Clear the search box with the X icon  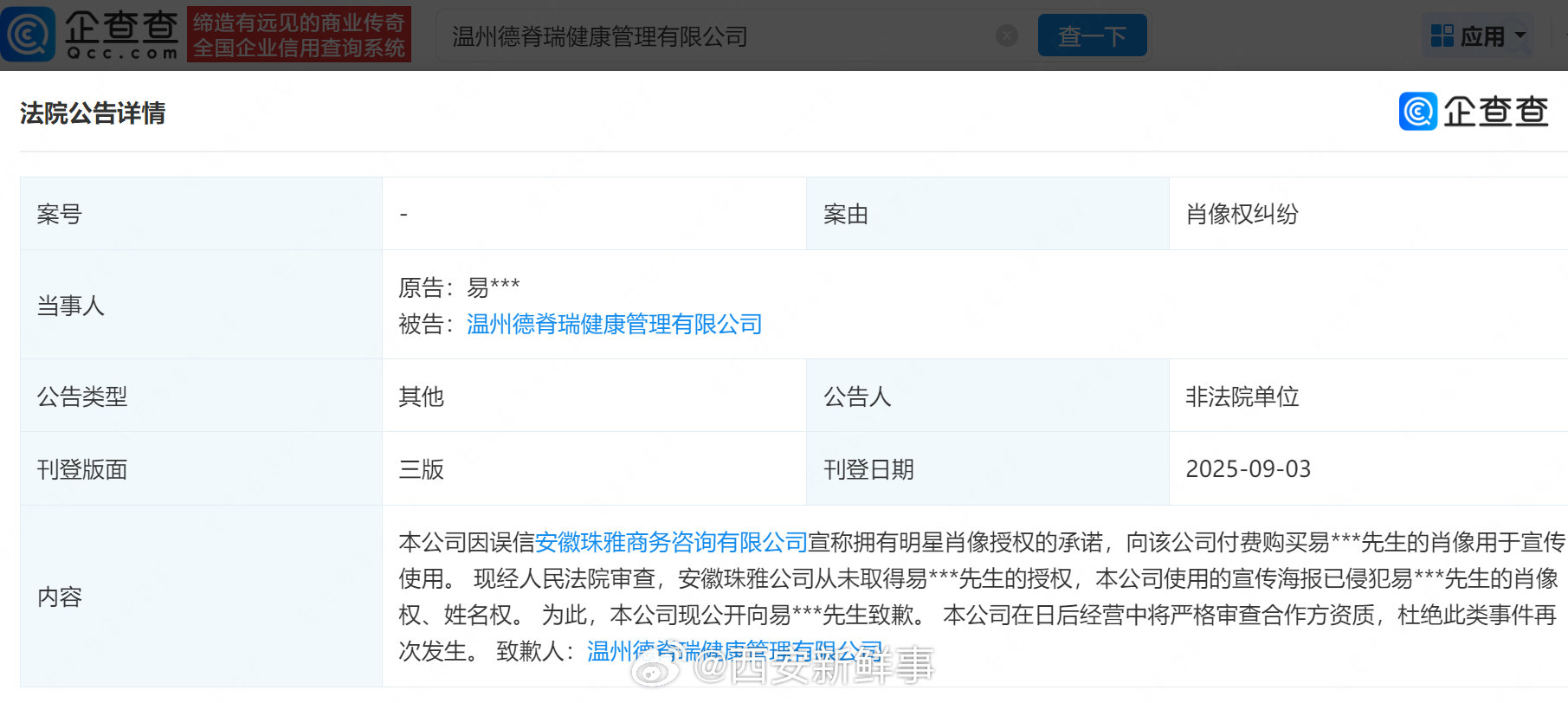coord(1007,35)
